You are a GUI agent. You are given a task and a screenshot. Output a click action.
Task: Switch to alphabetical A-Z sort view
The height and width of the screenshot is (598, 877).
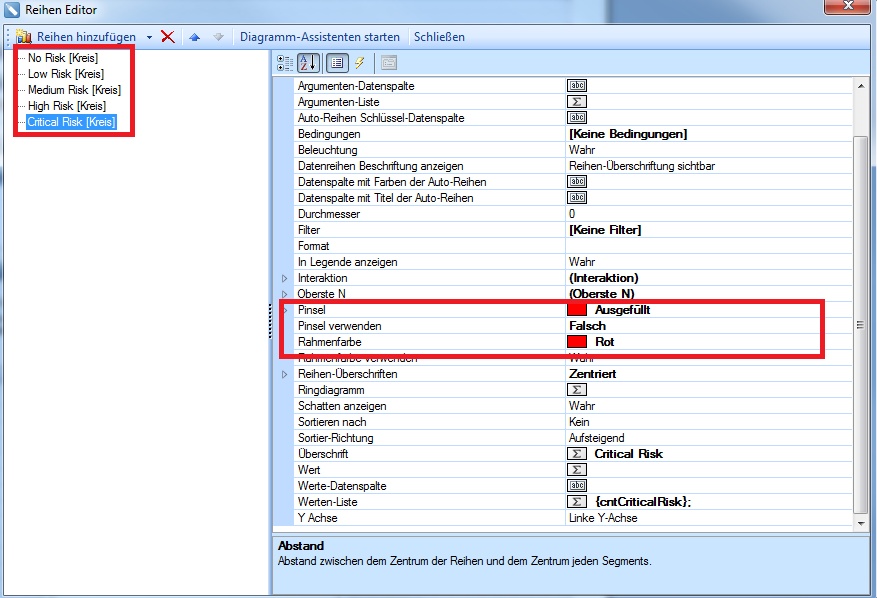click(x=309, y=63)
